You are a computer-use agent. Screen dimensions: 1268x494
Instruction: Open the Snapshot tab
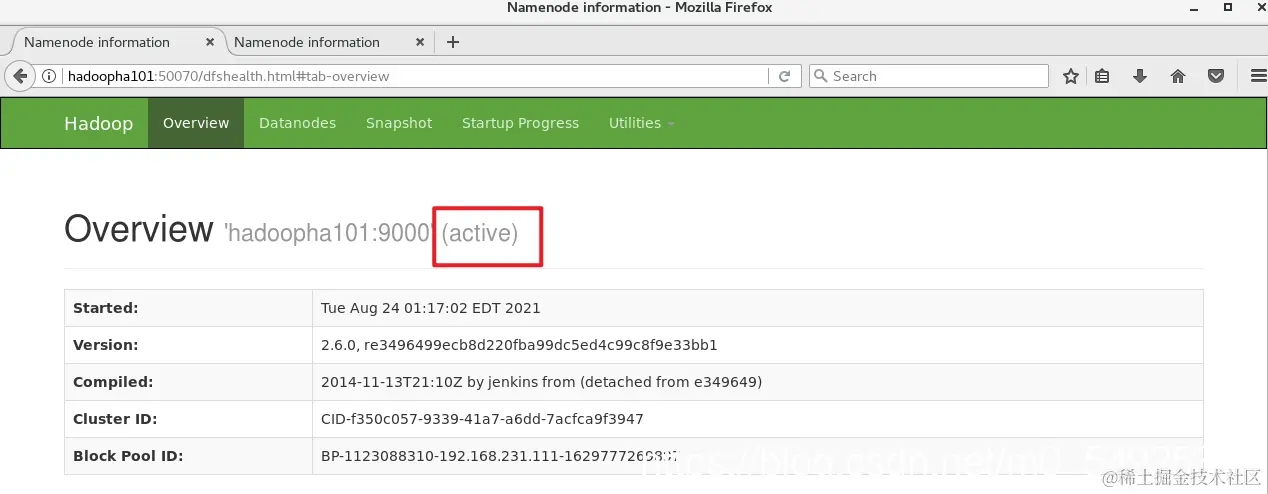pos(399,123)
